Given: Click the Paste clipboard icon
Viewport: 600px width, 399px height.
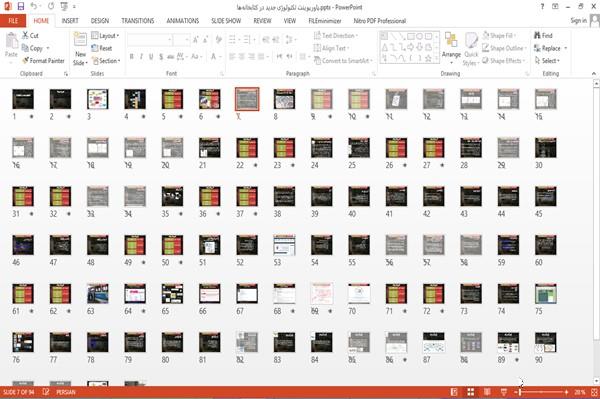Looking at the screenshot, I should click(x=11, y=41).
